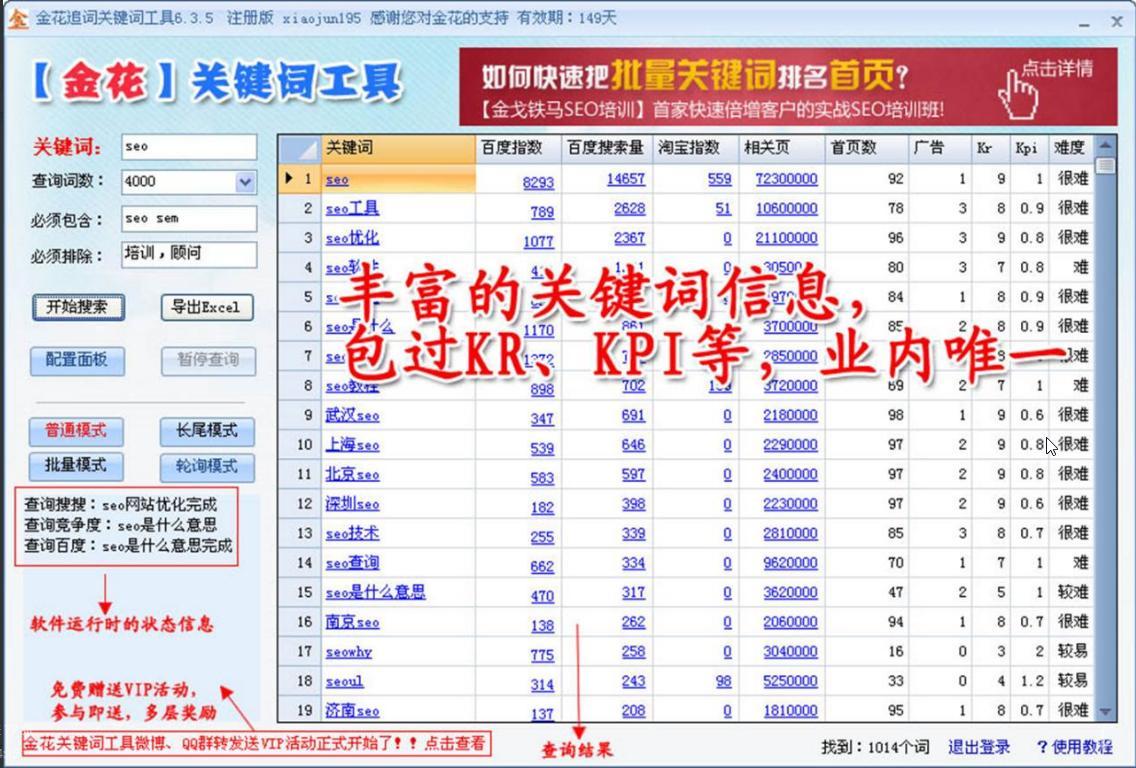Open the 南京seo keyword link
1136x768 pixels.
(x=352, y=622)
